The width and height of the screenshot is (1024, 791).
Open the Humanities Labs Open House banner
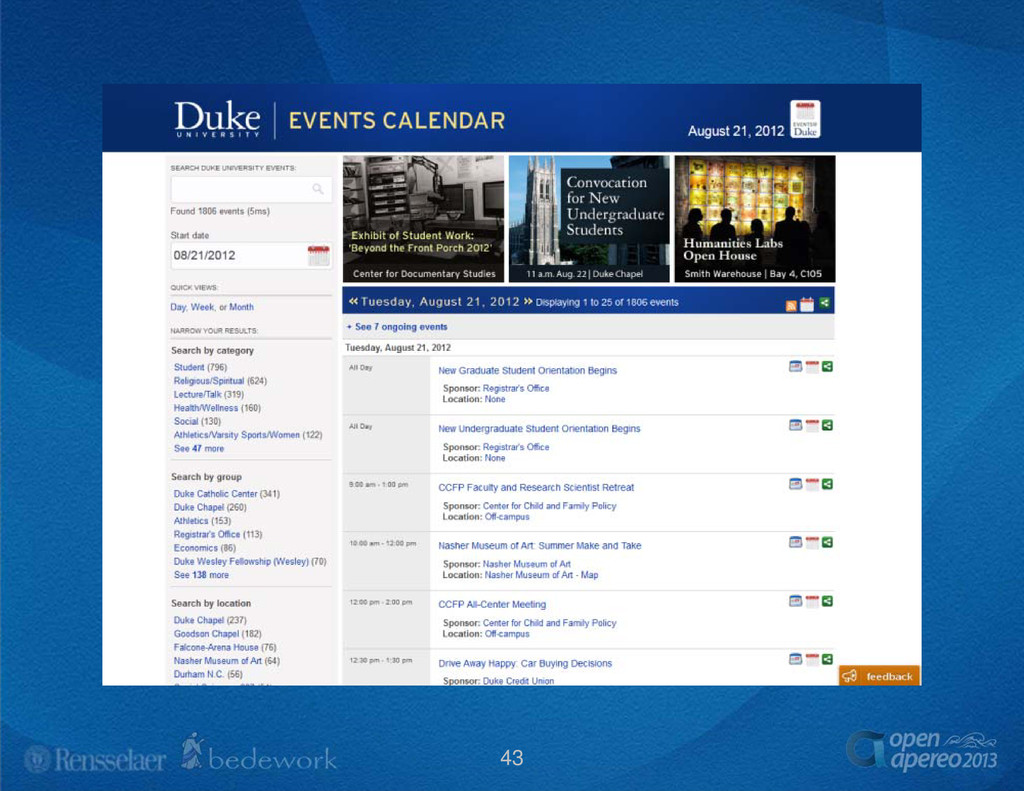pos(755,219)
